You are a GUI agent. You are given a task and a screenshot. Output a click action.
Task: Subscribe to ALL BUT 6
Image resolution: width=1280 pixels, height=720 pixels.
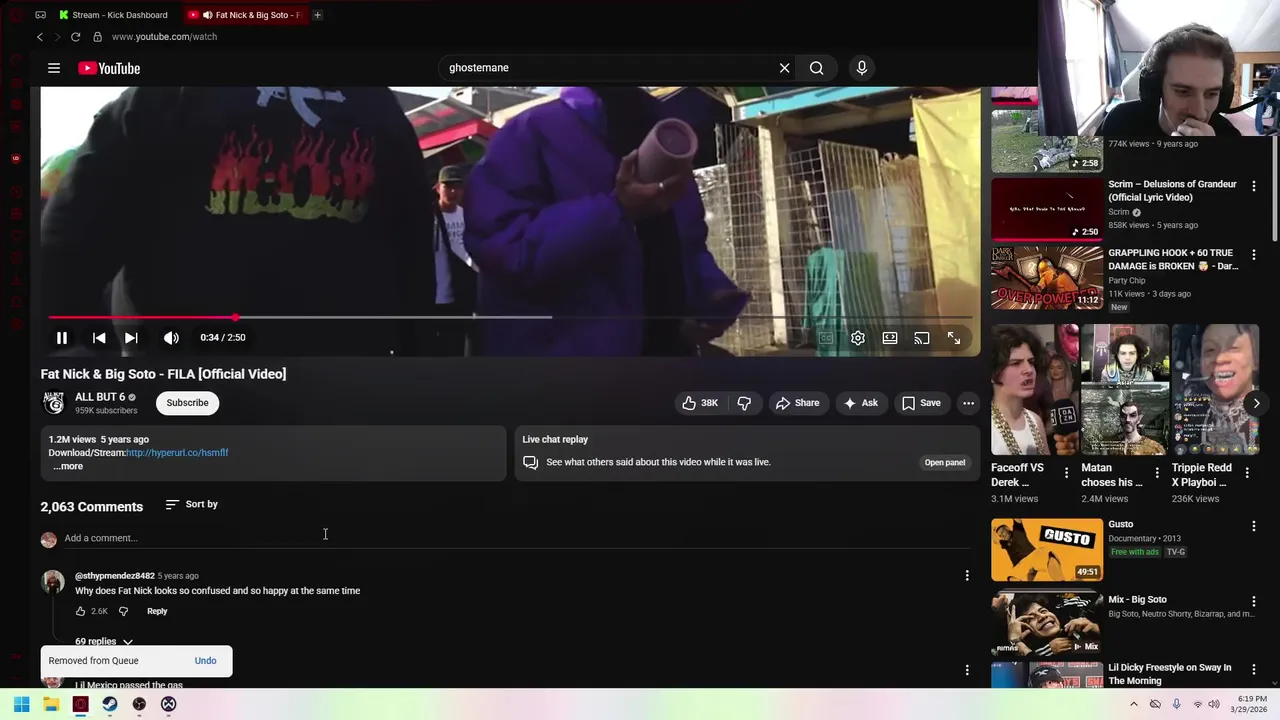click(187, 403)
